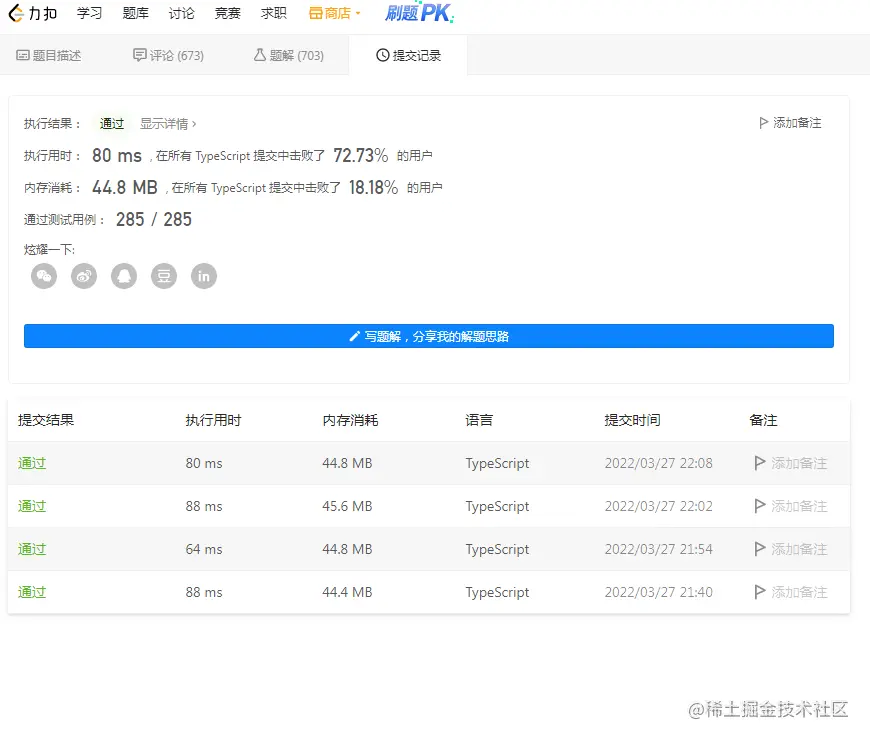Click the 2022/03/27 22:08 timestamp
Image resolution: width=870 pixels, height=741 pixels.
(659, 463)
